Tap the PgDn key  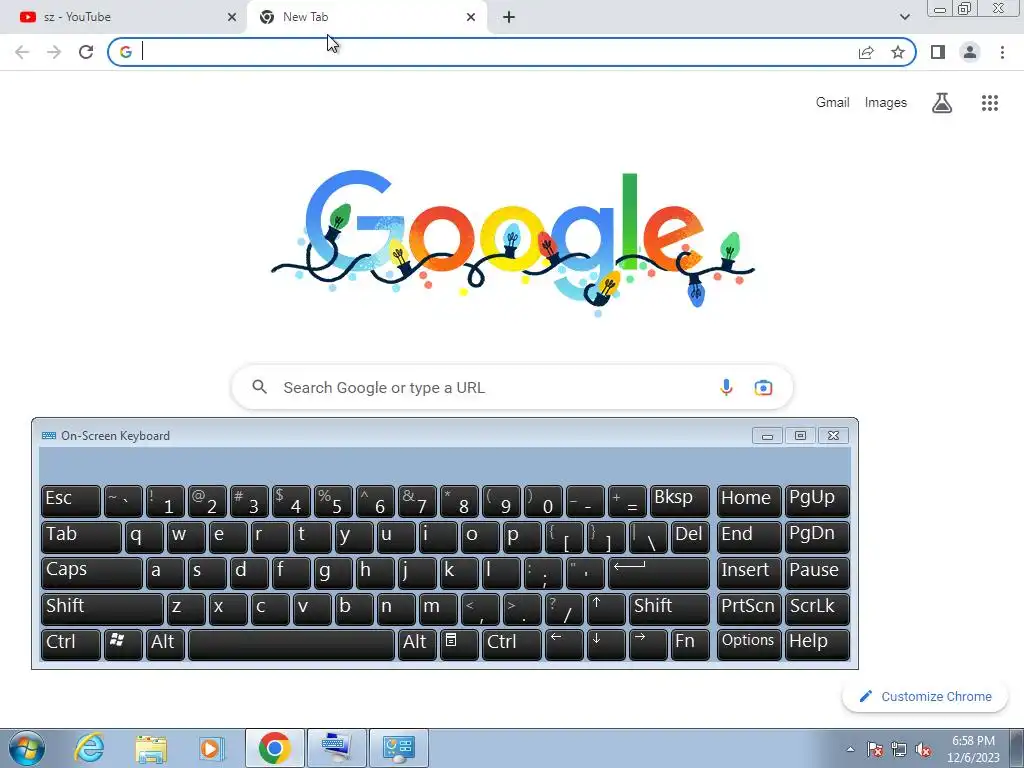[x=817, y=536]
